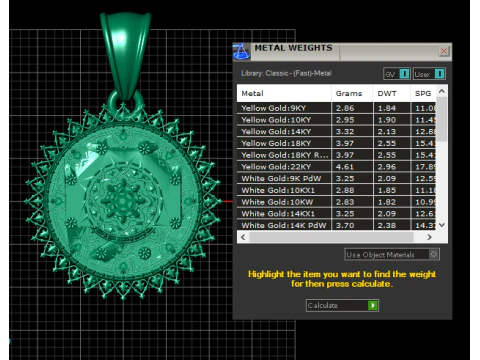Click the 4.61 grams value

[345, 167]
